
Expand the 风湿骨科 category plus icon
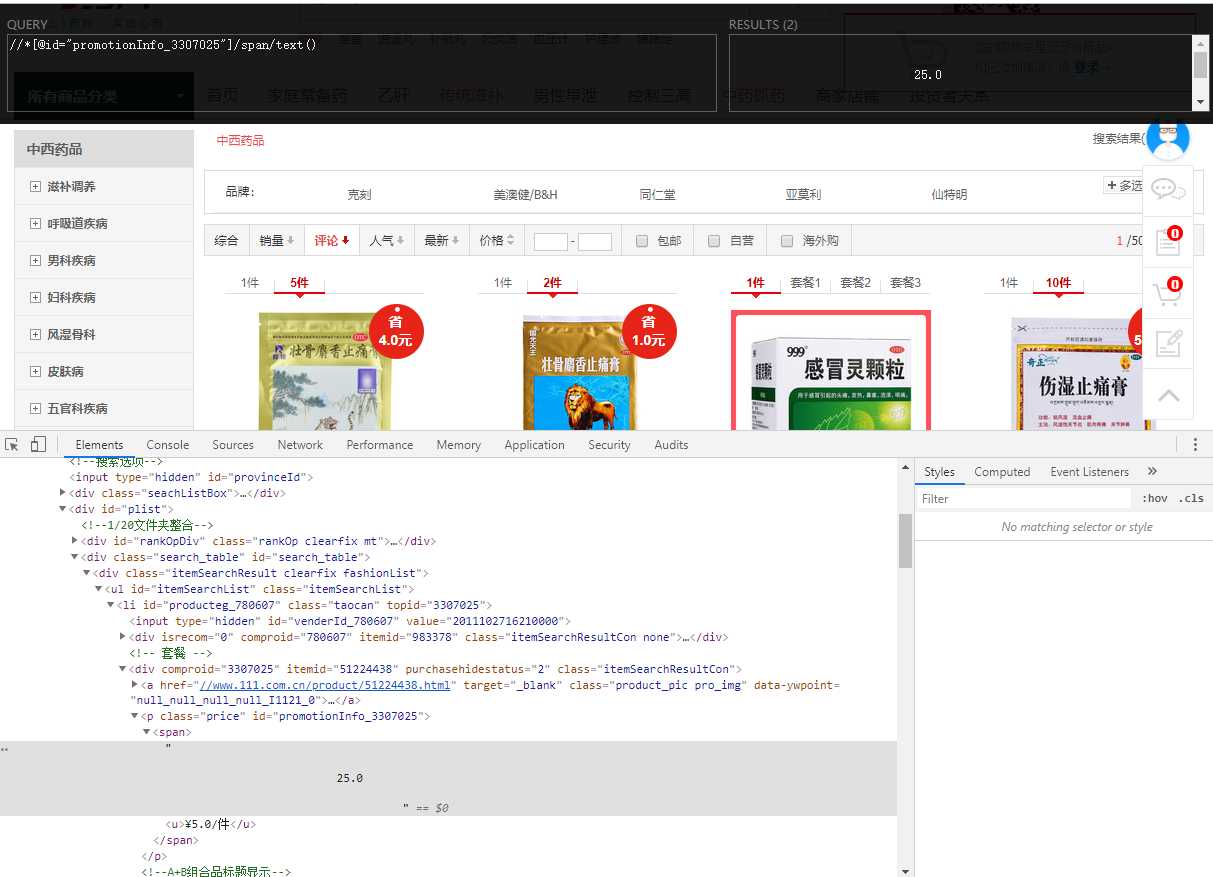pos(35,335)
